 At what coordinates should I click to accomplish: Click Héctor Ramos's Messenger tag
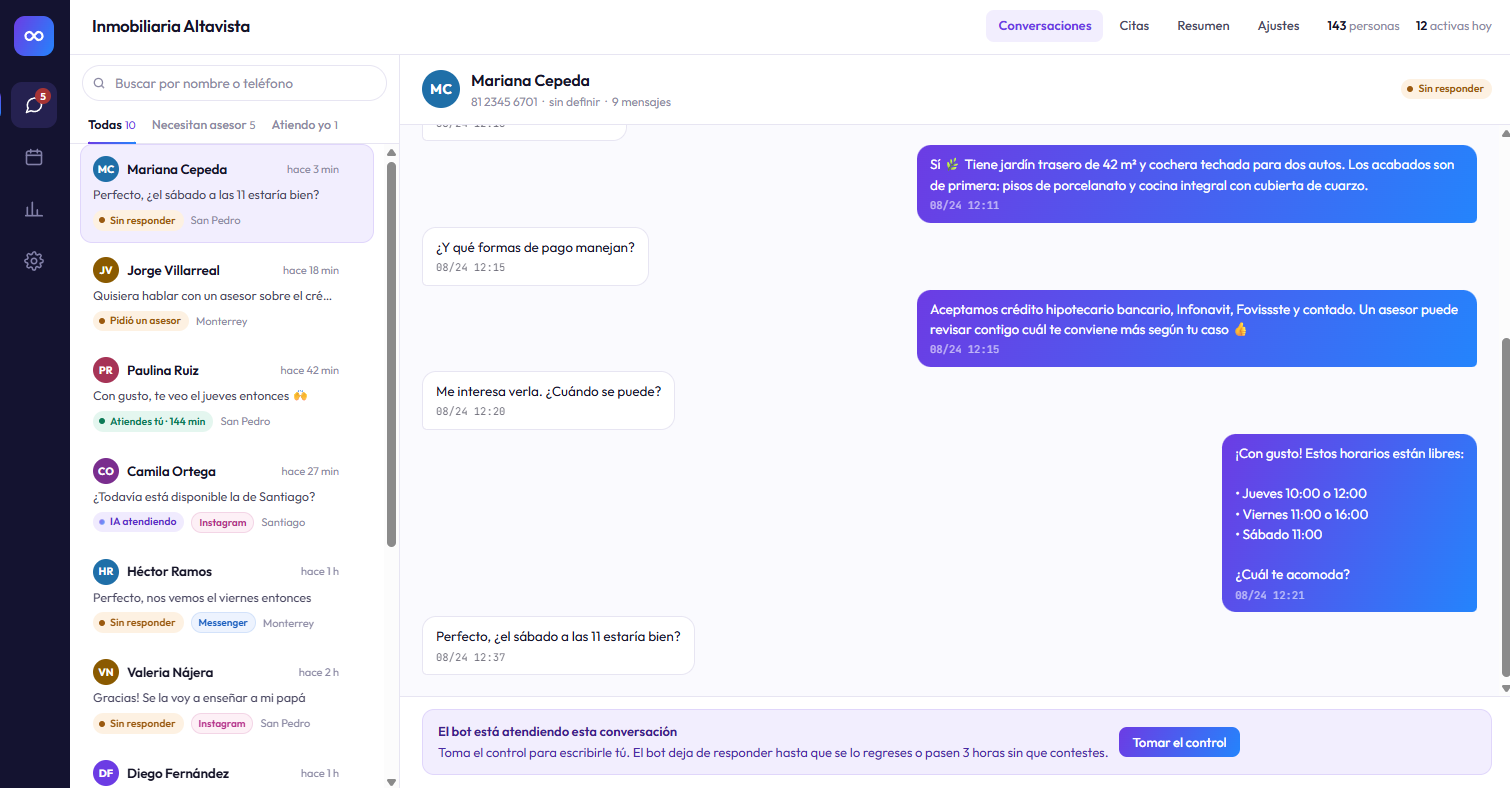pyautogui.click(x=223, y=622)
